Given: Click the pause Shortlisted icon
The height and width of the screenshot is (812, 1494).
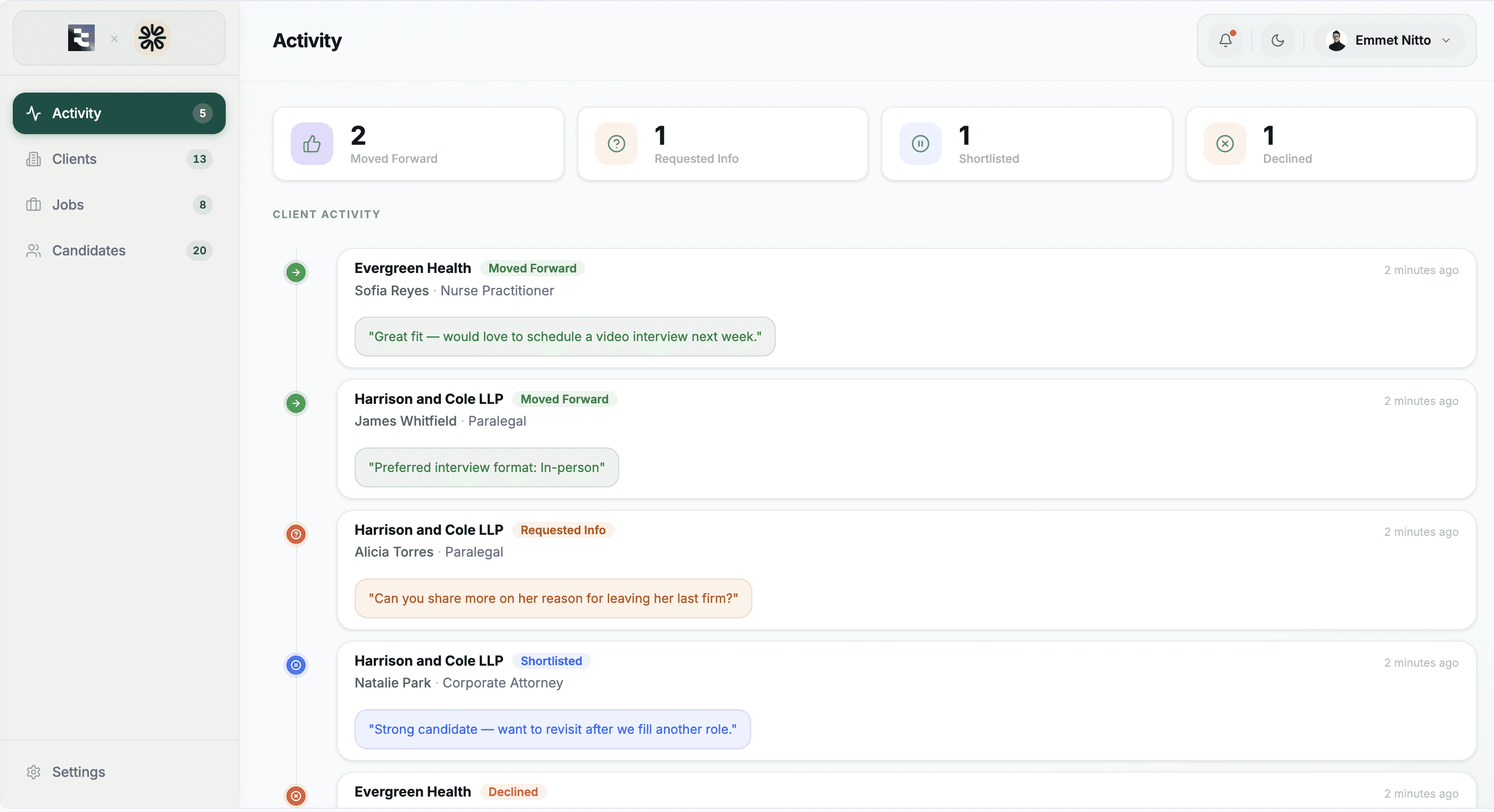Looking at the screenshot, I should click(x=921, y=144).
